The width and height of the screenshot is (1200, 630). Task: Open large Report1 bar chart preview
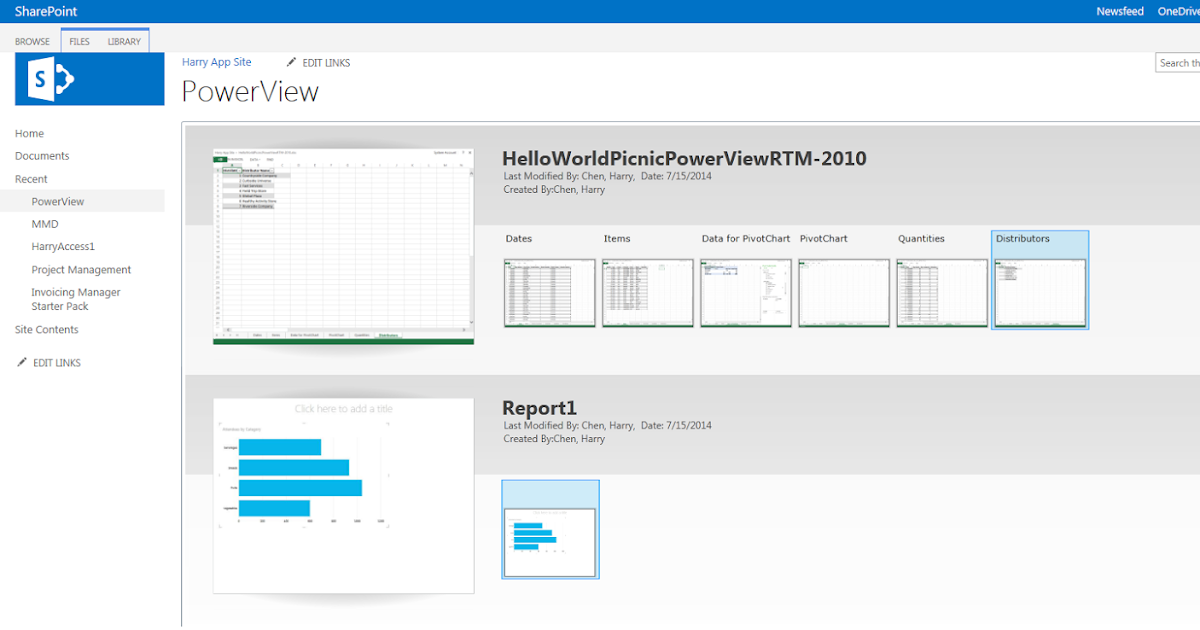pos(343,496)
